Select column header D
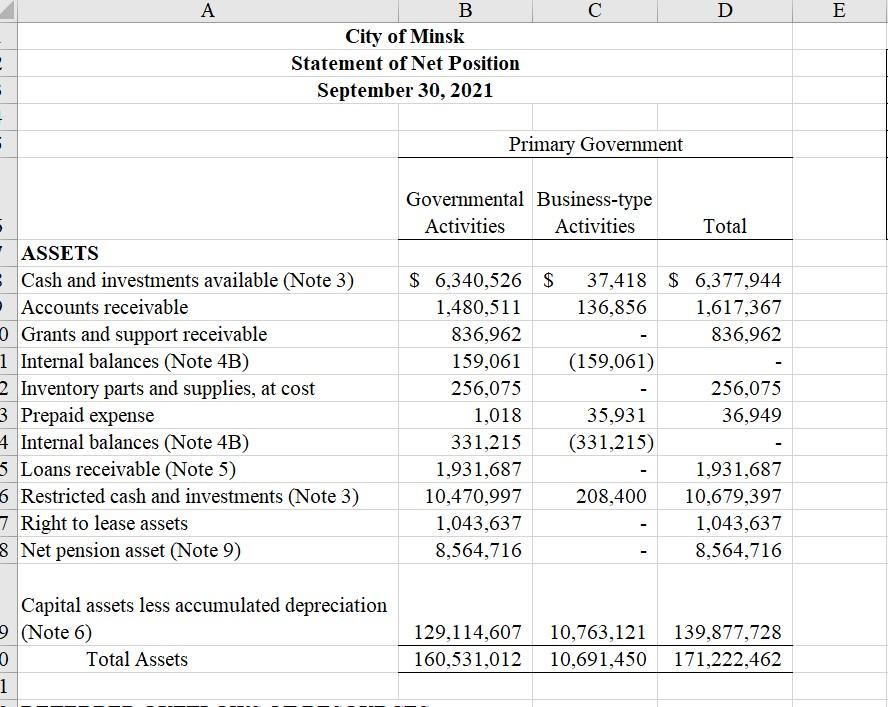 tap(724, 10)
